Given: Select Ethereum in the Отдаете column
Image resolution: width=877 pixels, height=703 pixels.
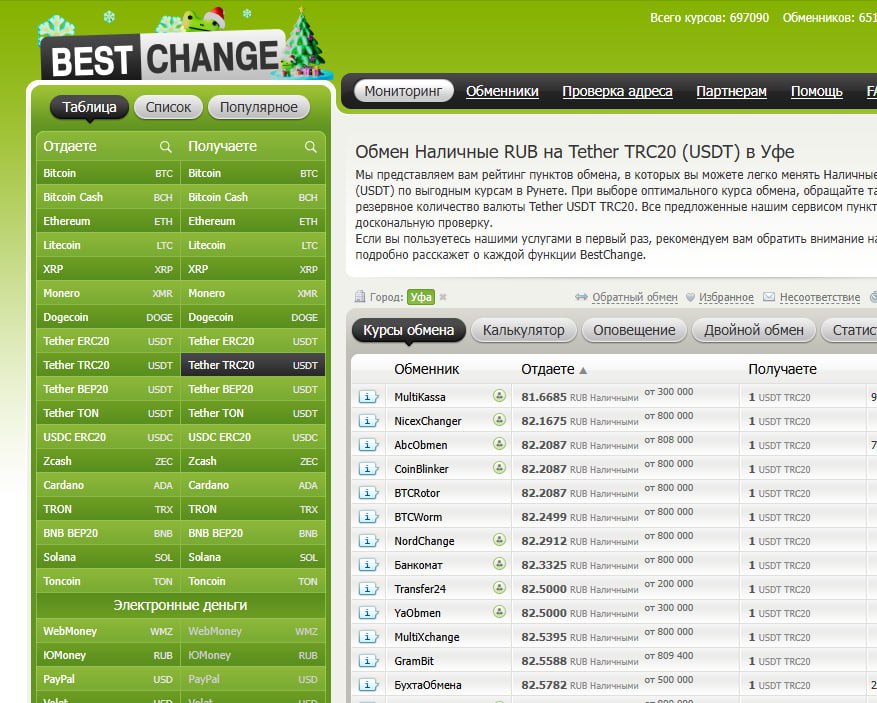Looking at the screenshot, I should point(67,221).
